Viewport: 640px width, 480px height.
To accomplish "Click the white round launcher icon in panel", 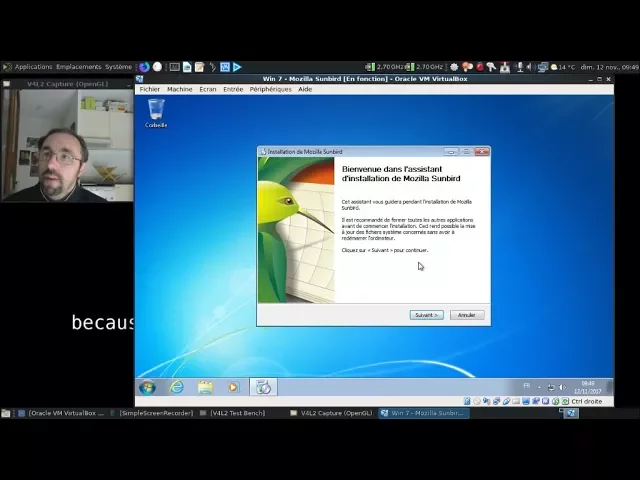I will (x=157, y=67).
